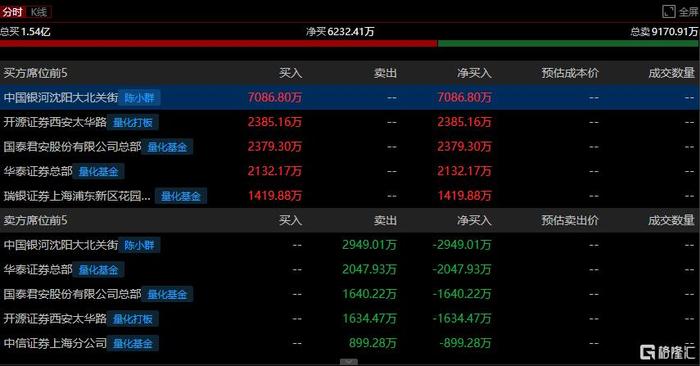This screenshot has height=366, width=700.
Task: Click 成交数量 header in buyer table
Action: [671, 73]
